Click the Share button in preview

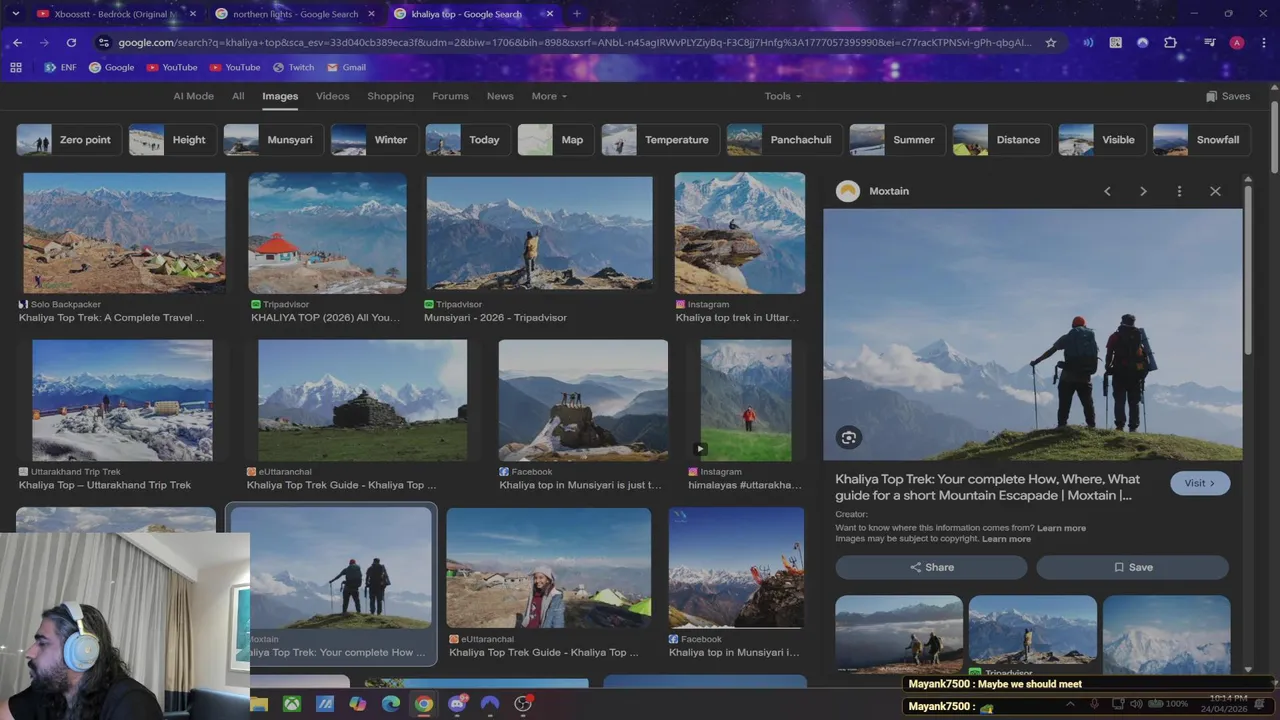coord(931,567)
